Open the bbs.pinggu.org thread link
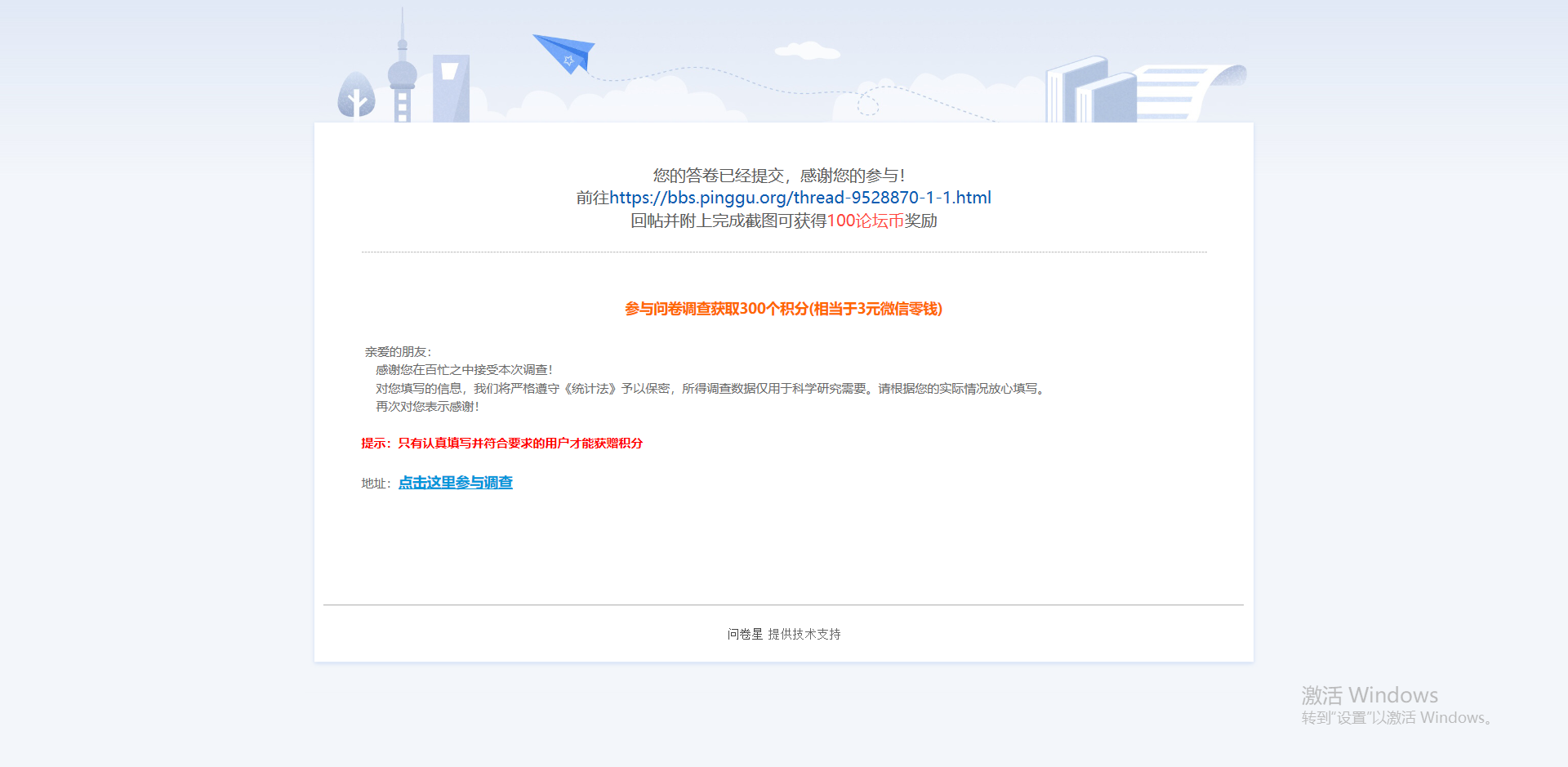The height and width of the screenshot is (767, 1568). 800,198
